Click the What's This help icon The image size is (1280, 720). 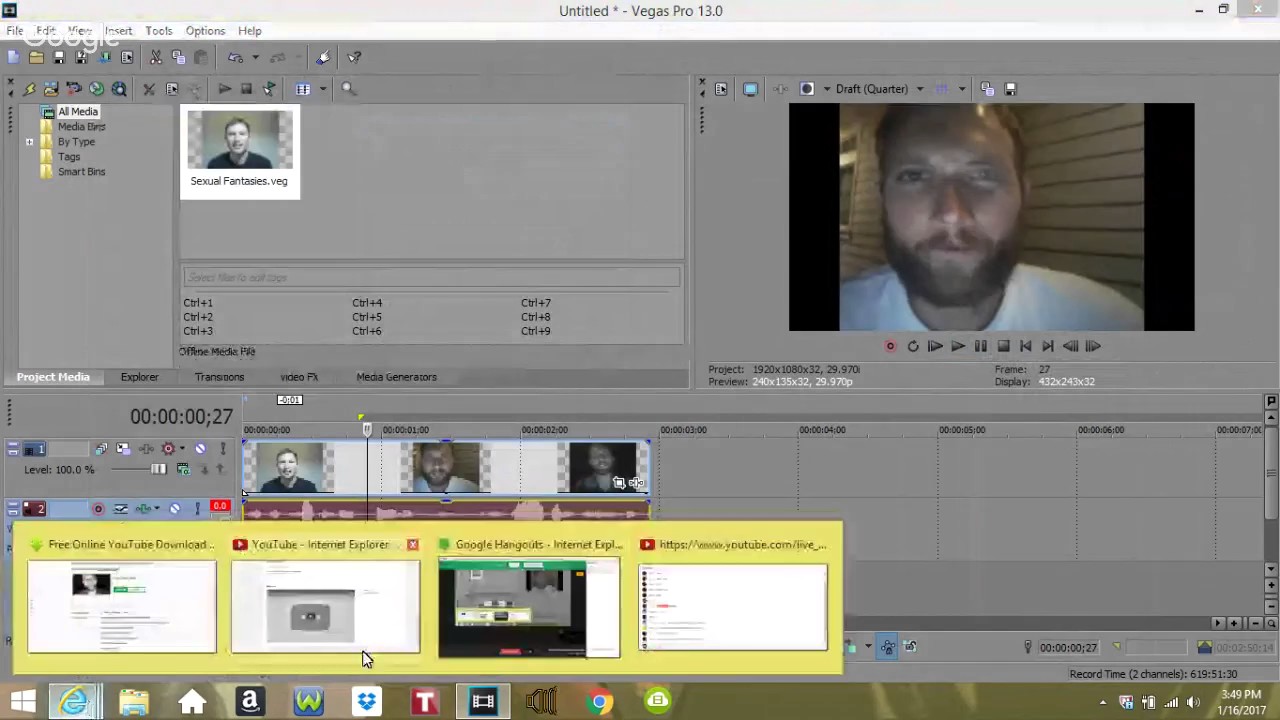[355, 58]
